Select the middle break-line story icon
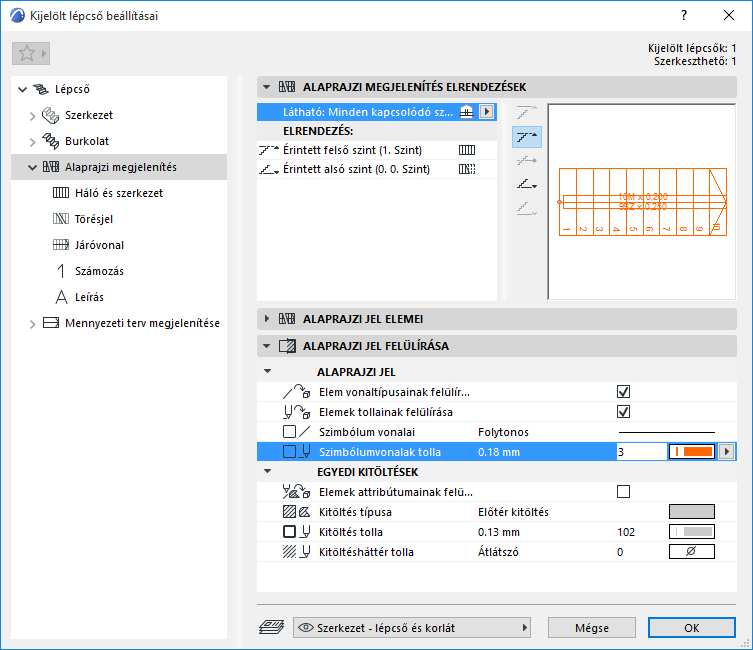This screenshot has height=650, width=753. [x=527, y=161]
